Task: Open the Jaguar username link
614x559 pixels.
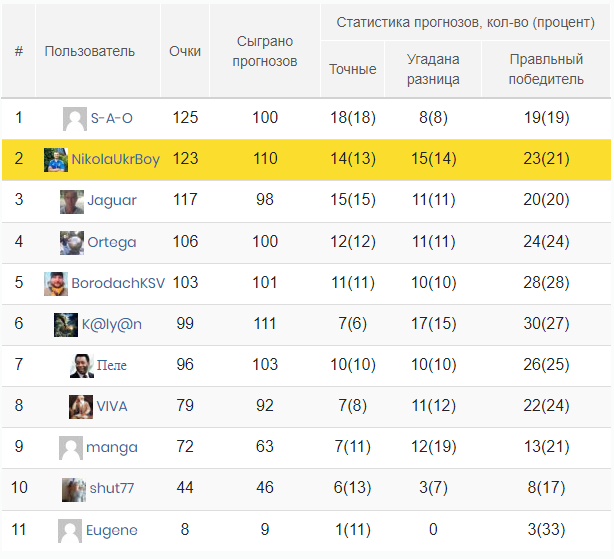Action: (x=112, y=201)
